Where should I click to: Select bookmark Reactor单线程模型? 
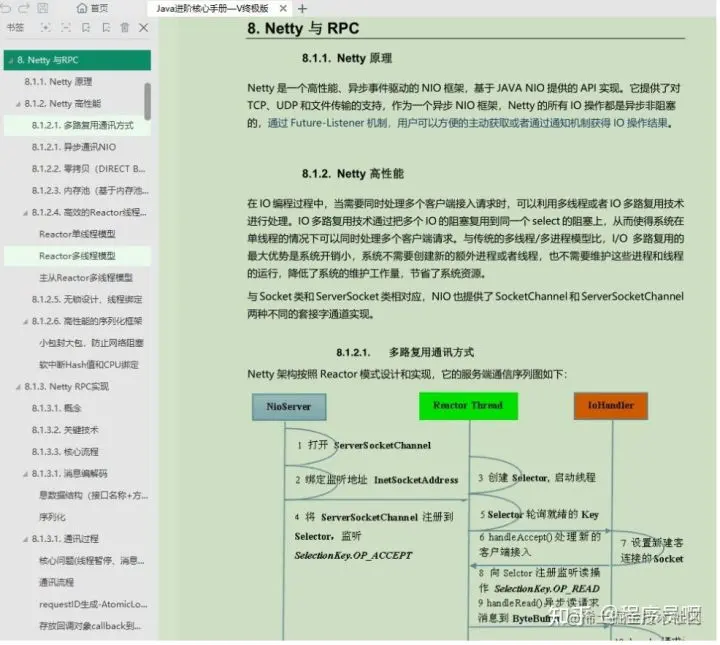77,234
